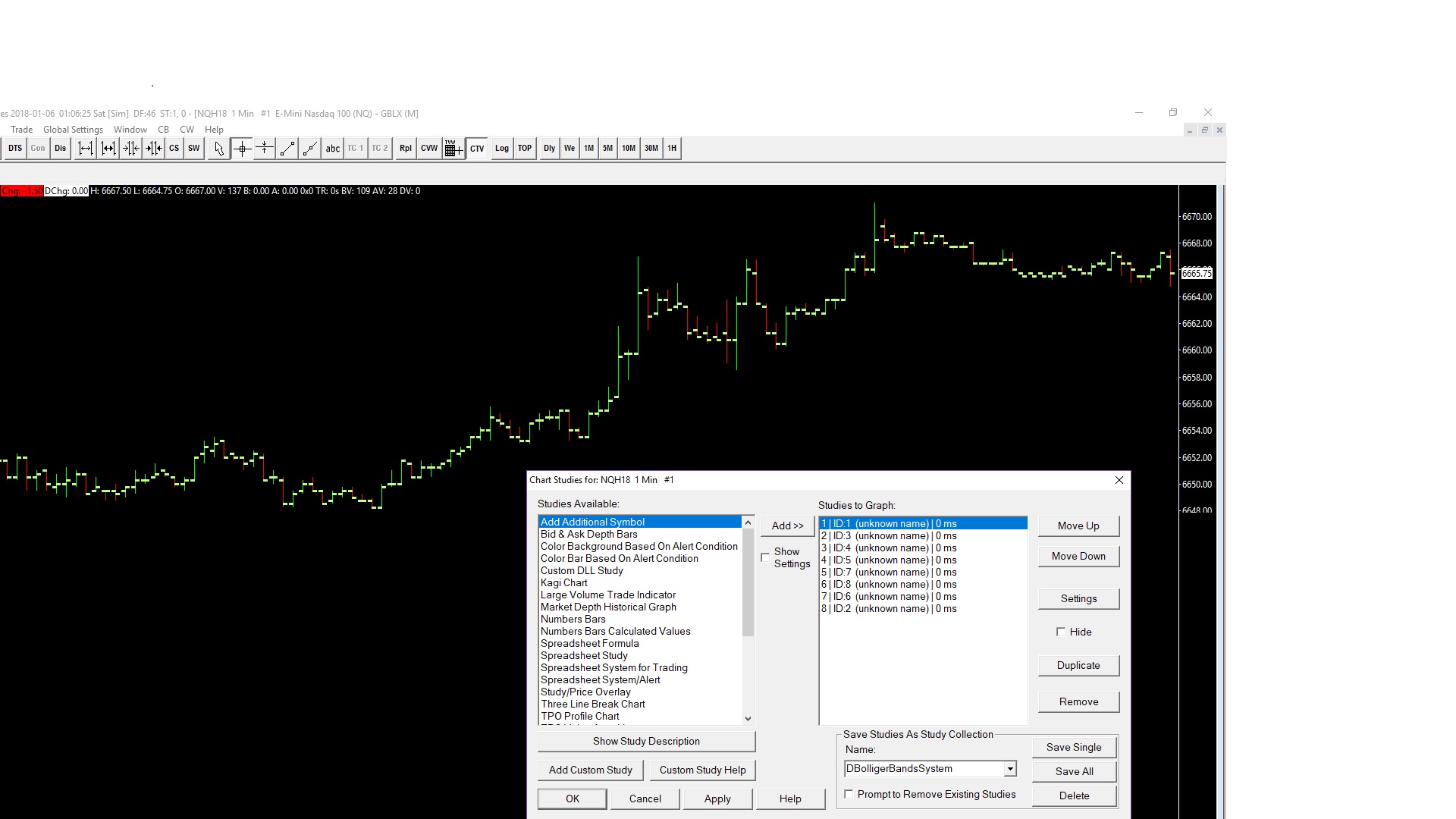The height and width of the screenshot is (819, 1456).
Task: Open the study collection Name dropdown
Action: (x=1010, y=769)
